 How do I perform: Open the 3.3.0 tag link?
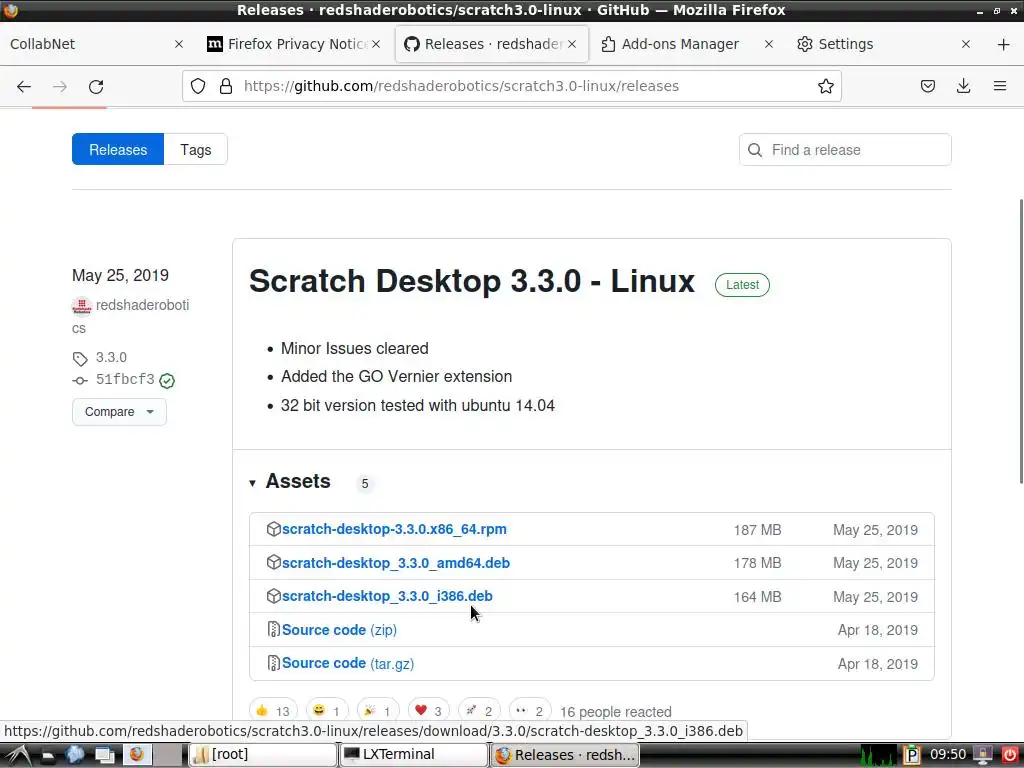(x=111, y=357)
